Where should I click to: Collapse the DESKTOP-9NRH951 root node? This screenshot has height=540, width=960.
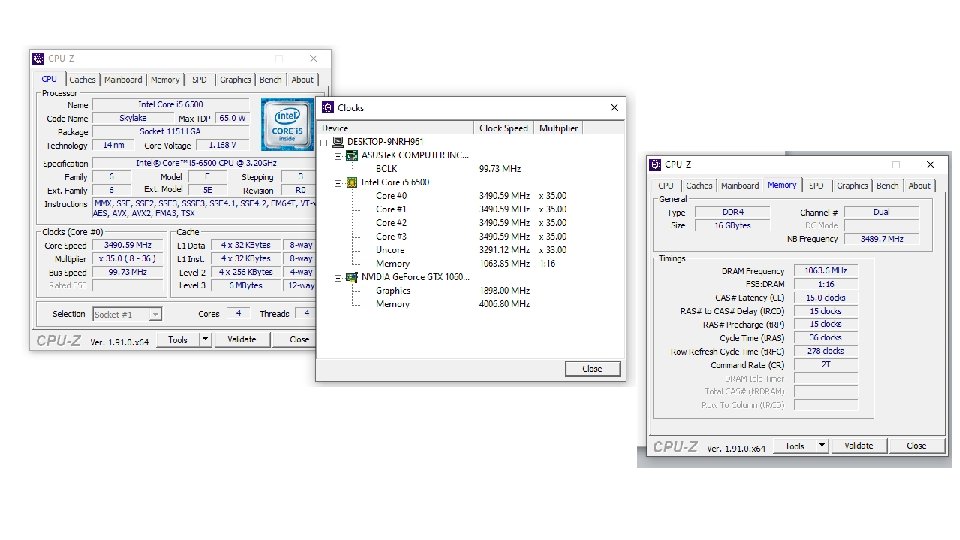coord(324,143)
